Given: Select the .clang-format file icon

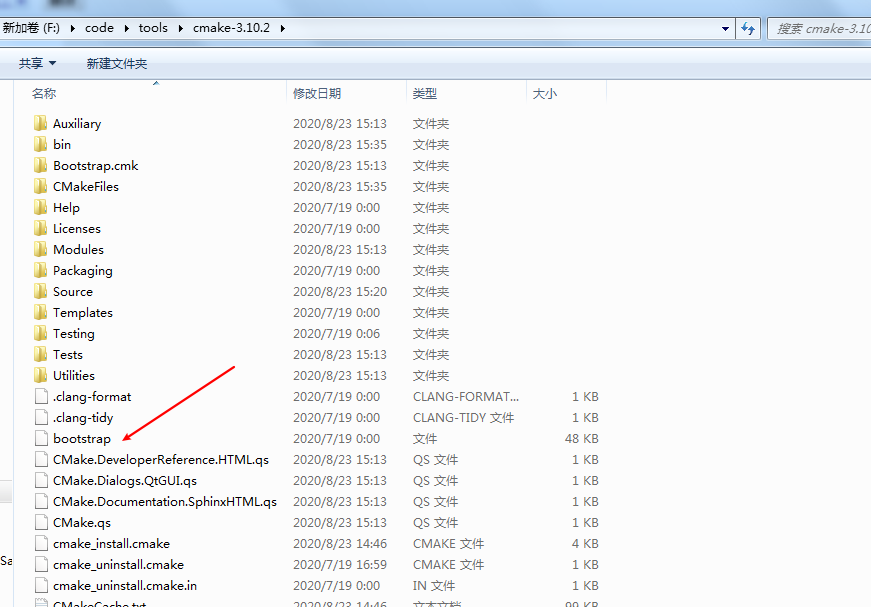Looking at the screenshot, I should click(41, 397).
